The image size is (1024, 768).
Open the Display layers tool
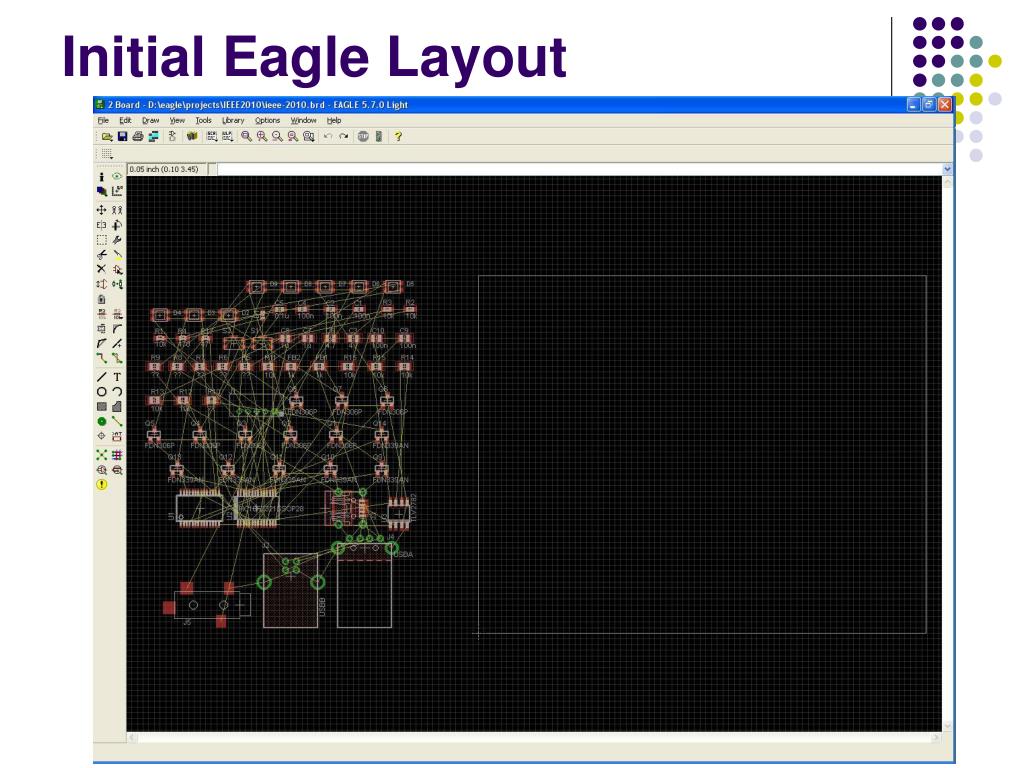[x=101, y=191]
